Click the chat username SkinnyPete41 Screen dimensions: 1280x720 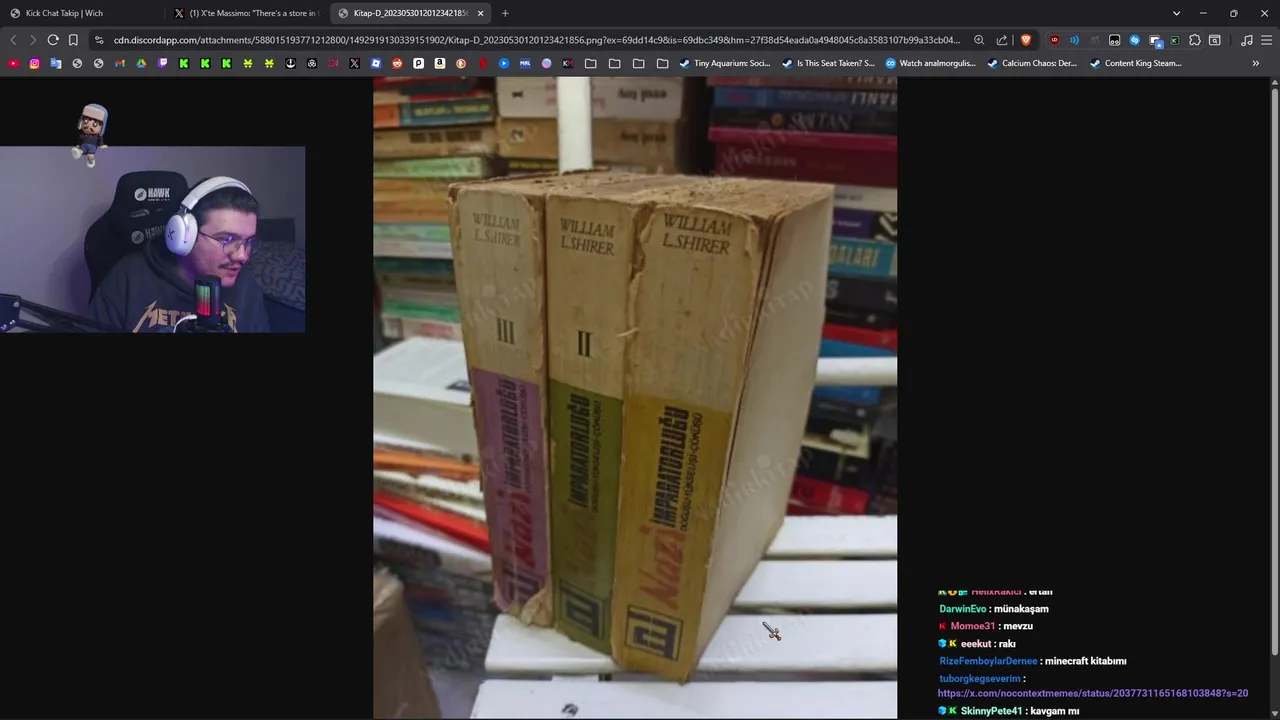click(x=991, y=711)
